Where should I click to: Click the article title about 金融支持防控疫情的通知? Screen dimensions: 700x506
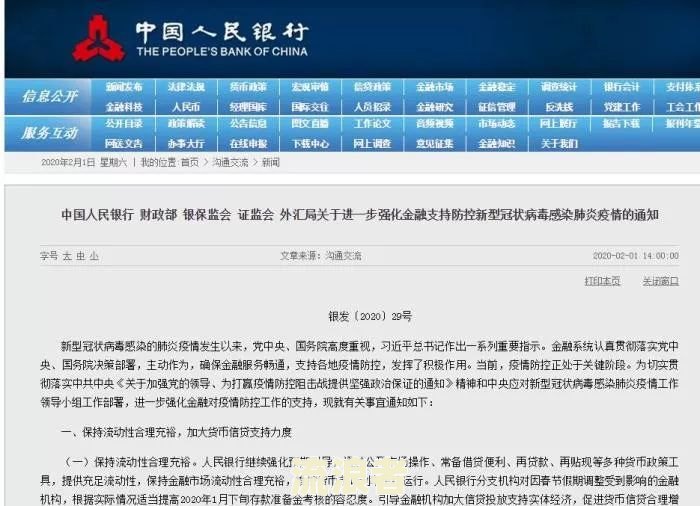(x=360, y=215)
